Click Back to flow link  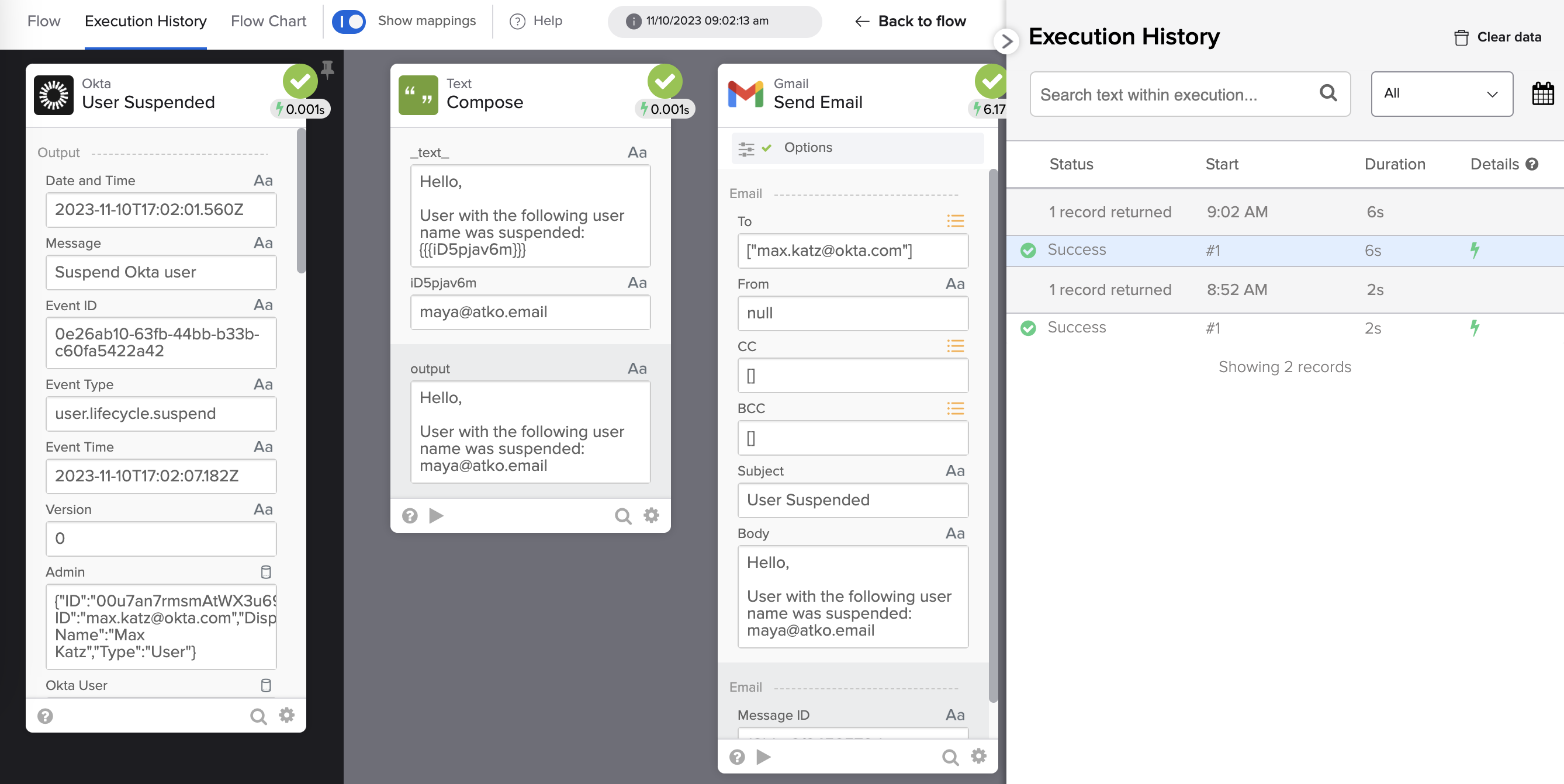coord(910,21)
